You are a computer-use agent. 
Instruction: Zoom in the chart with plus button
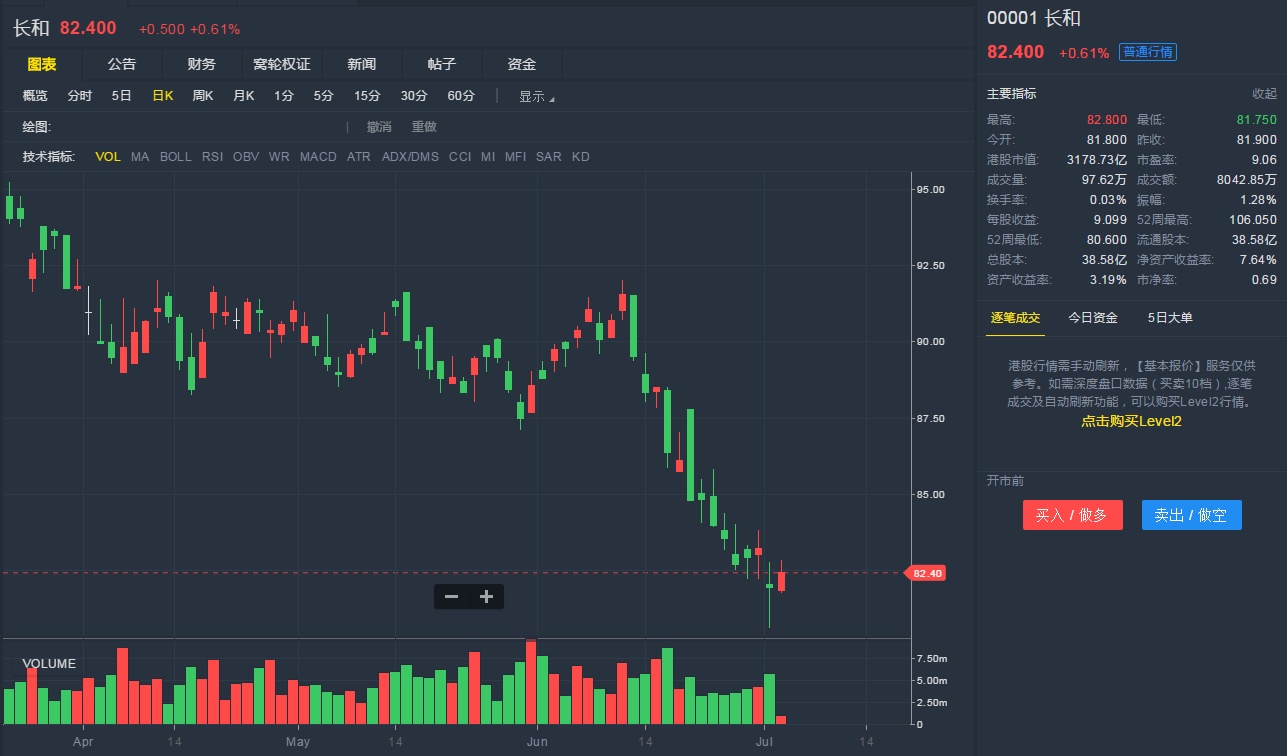pos(486,597)
